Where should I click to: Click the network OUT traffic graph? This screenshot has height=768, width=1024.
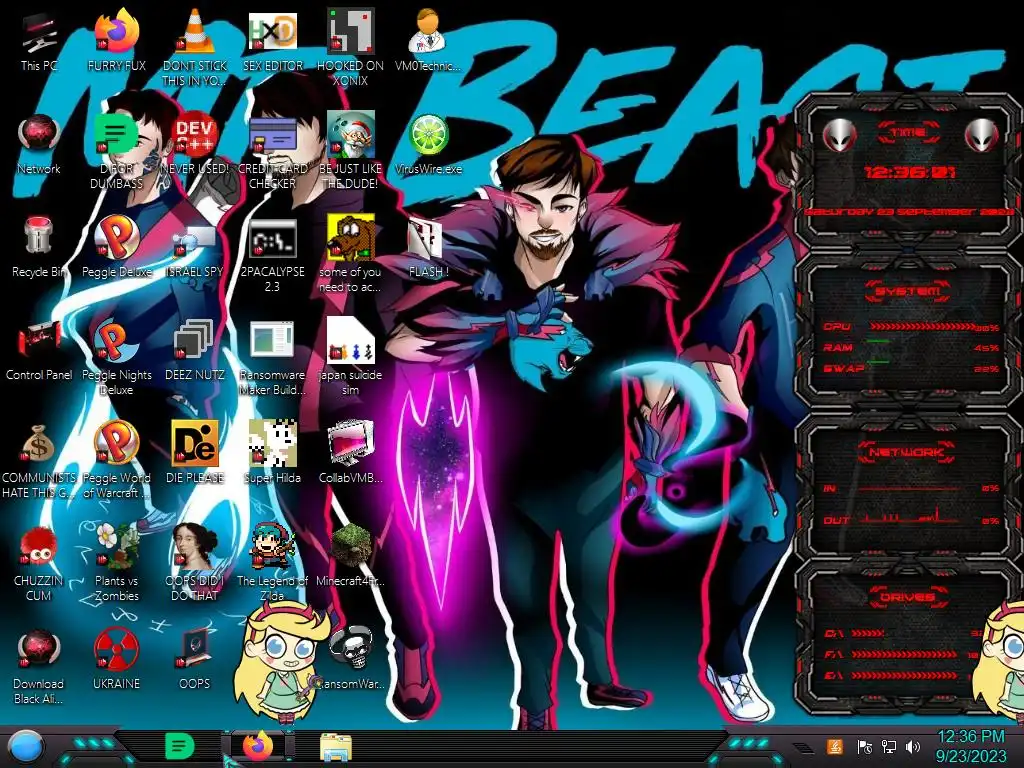pyautogui.click(x=910, y=516)
